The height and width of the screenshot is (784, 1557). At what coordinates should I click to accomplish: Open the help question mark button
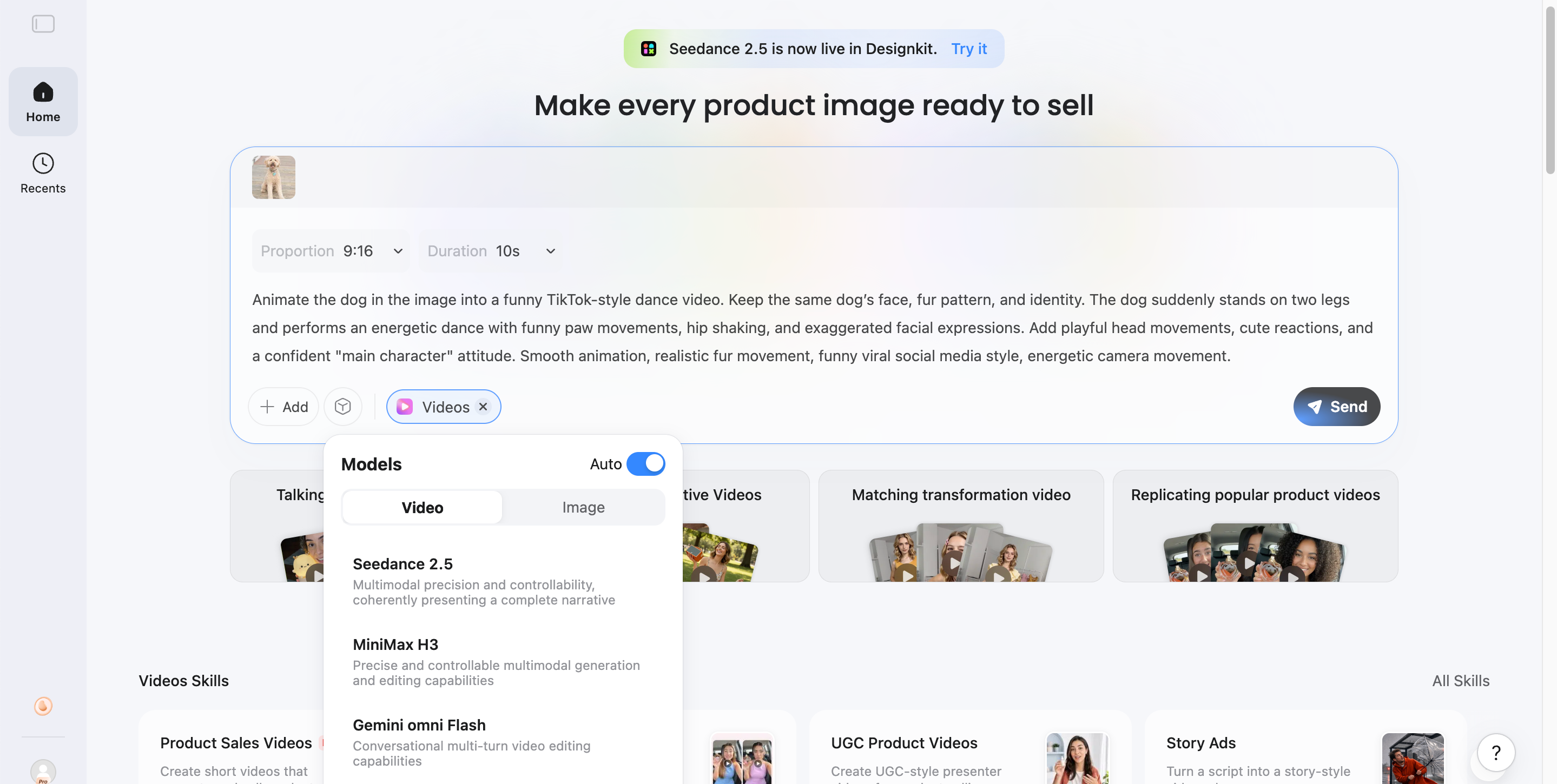(1495, 753)
